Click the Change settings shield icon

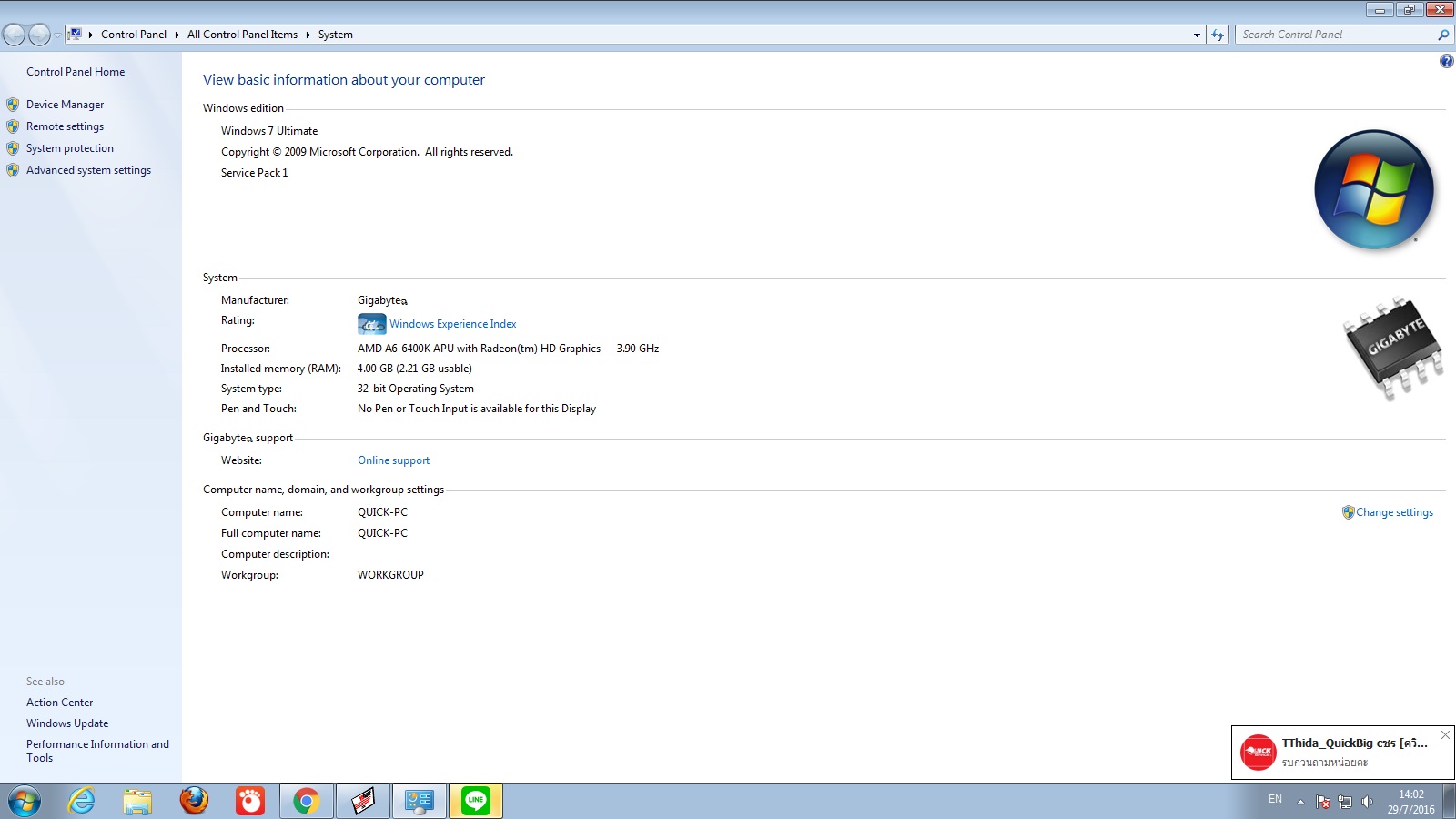1349,512
